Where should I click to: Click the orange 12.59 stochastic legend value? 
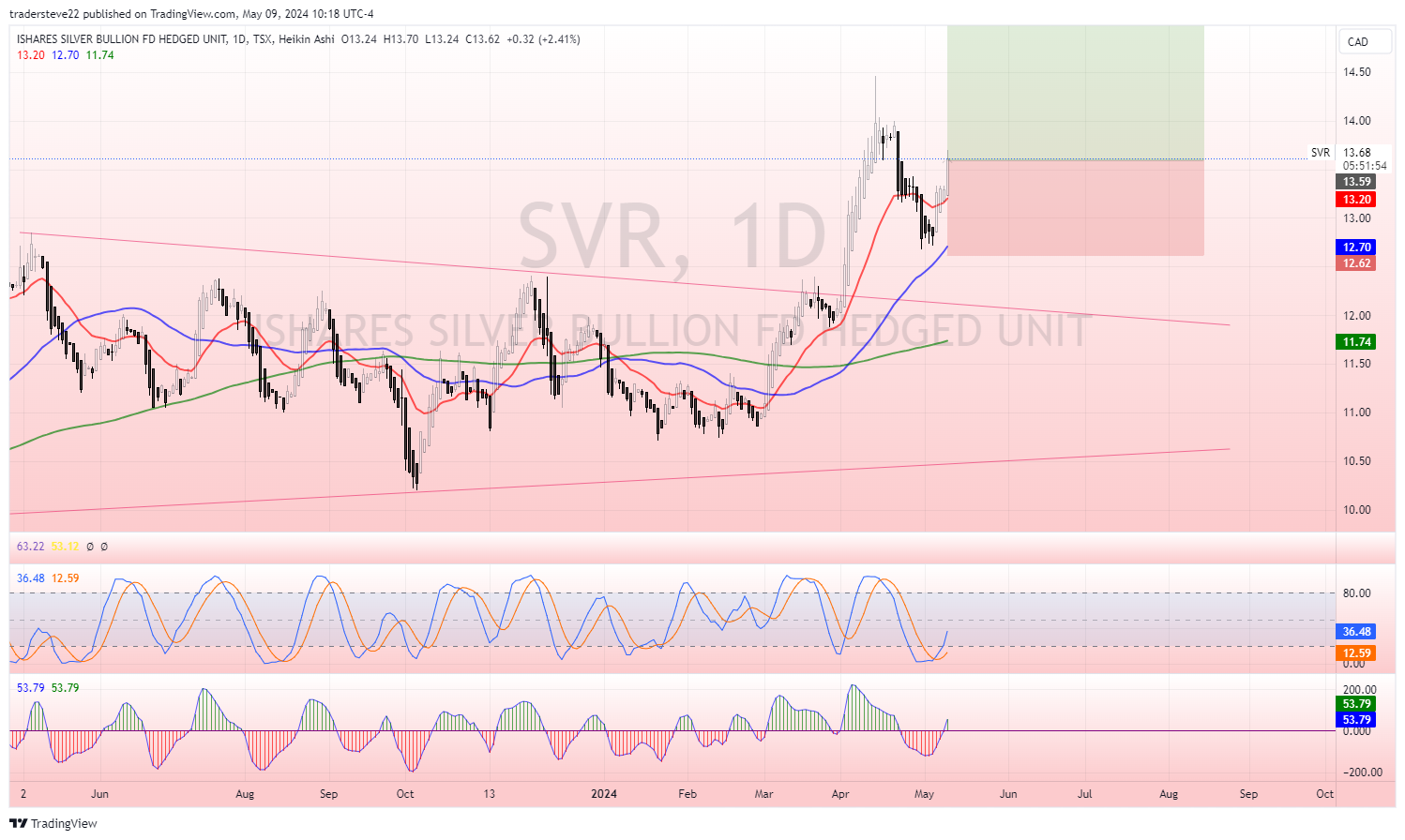tap(66, 578)
